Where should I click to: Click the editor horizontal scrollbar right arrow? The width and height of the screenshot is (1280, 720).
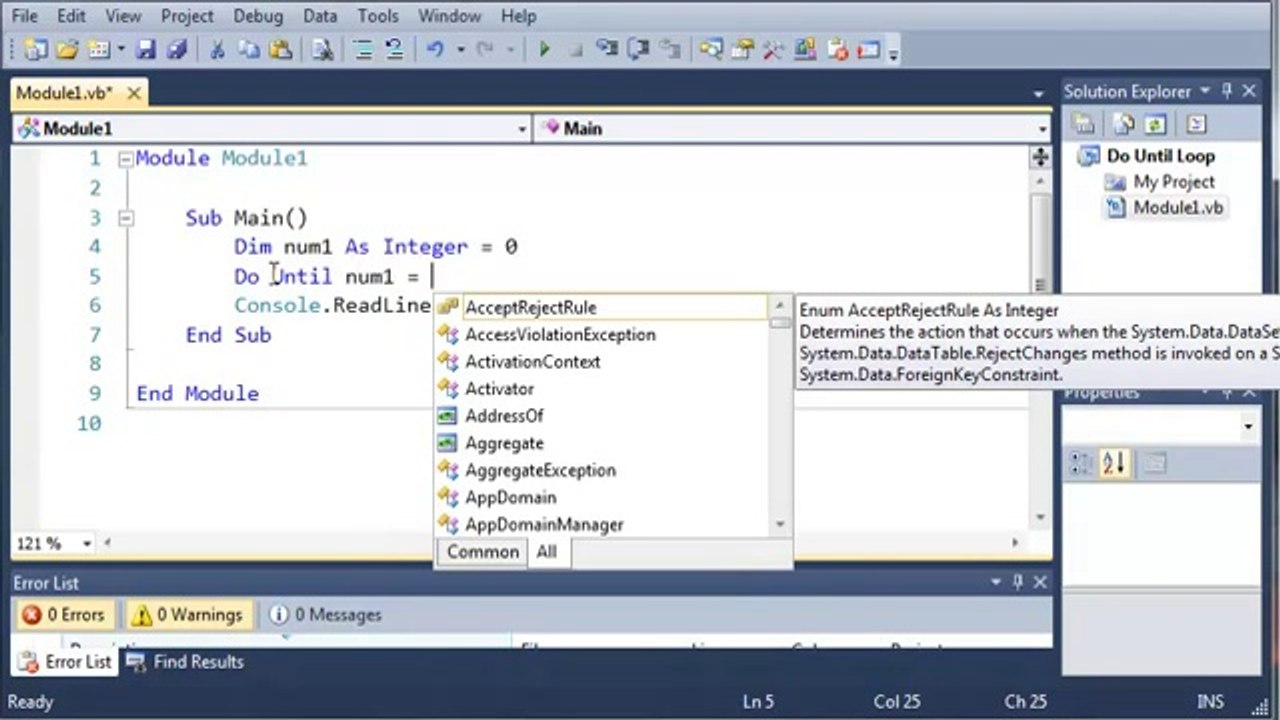pos(1015,543)
